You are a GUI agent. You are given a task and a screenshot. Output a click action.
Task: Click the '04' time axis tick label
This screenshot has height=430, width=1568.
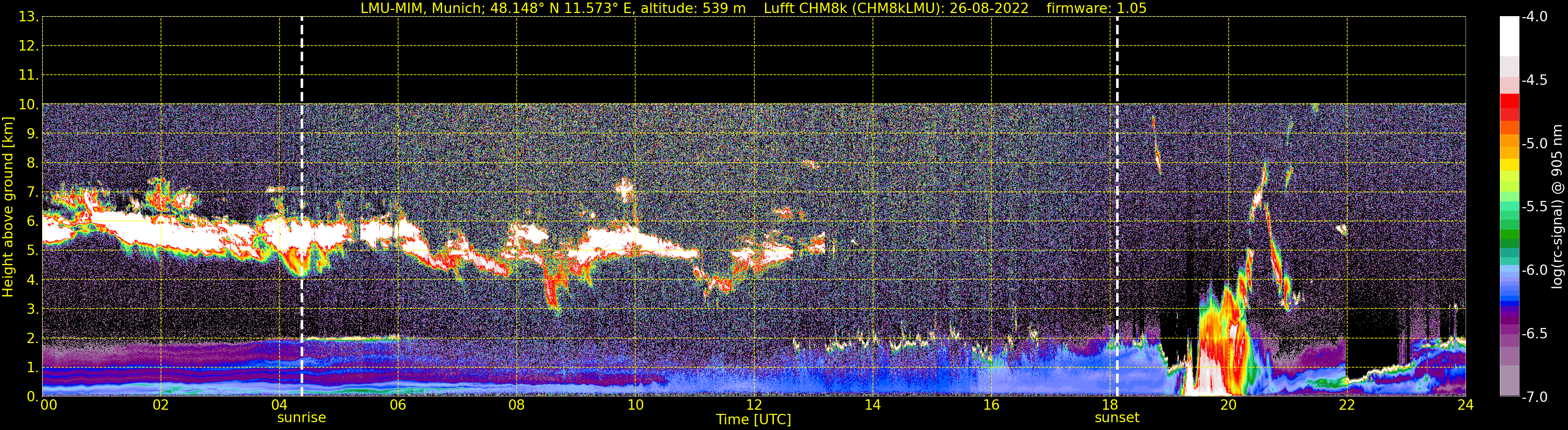(x=279, y=405)
